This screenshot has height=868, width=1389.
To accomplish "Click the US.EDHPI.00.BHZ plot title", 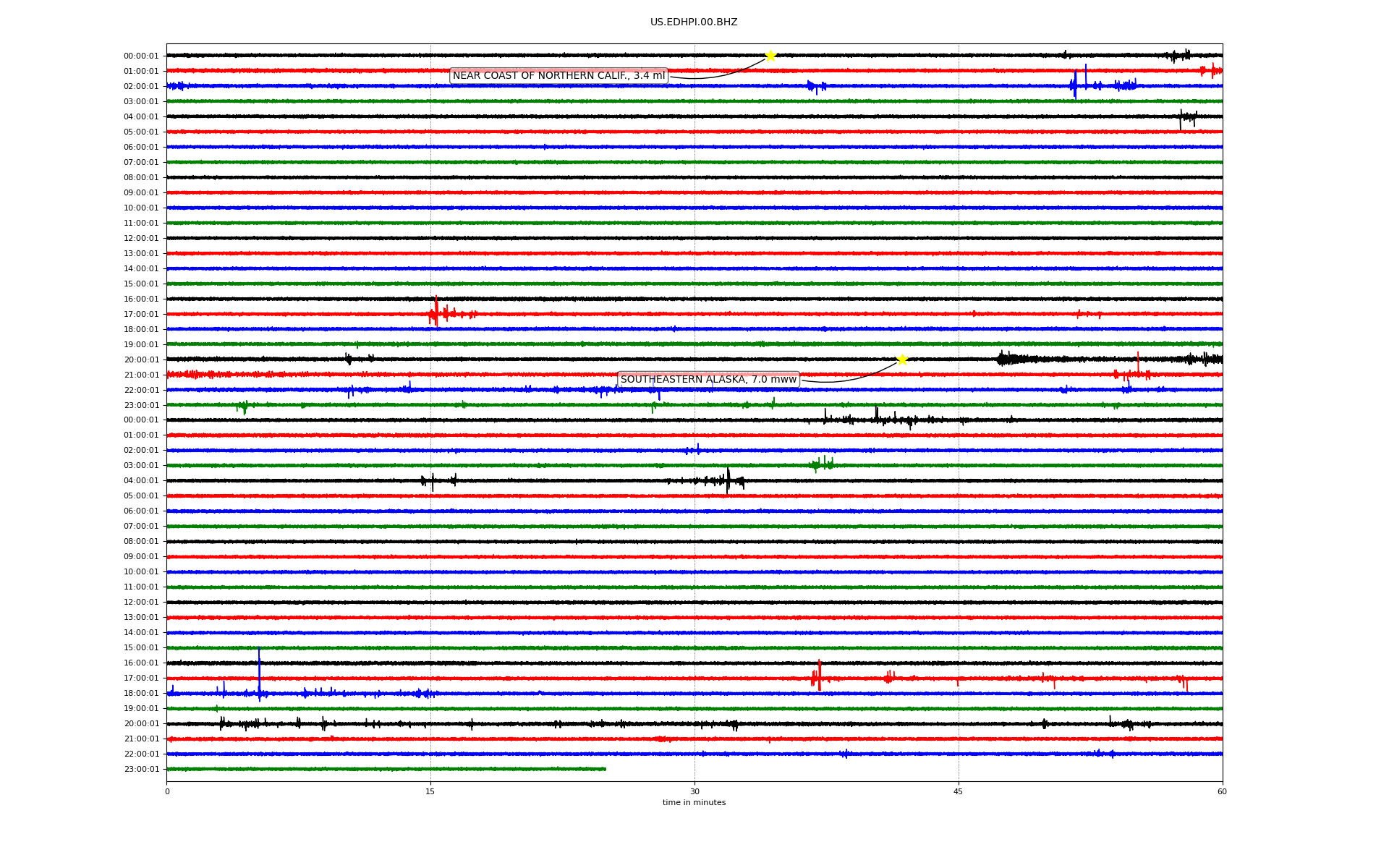I will [x=693, y=22].
